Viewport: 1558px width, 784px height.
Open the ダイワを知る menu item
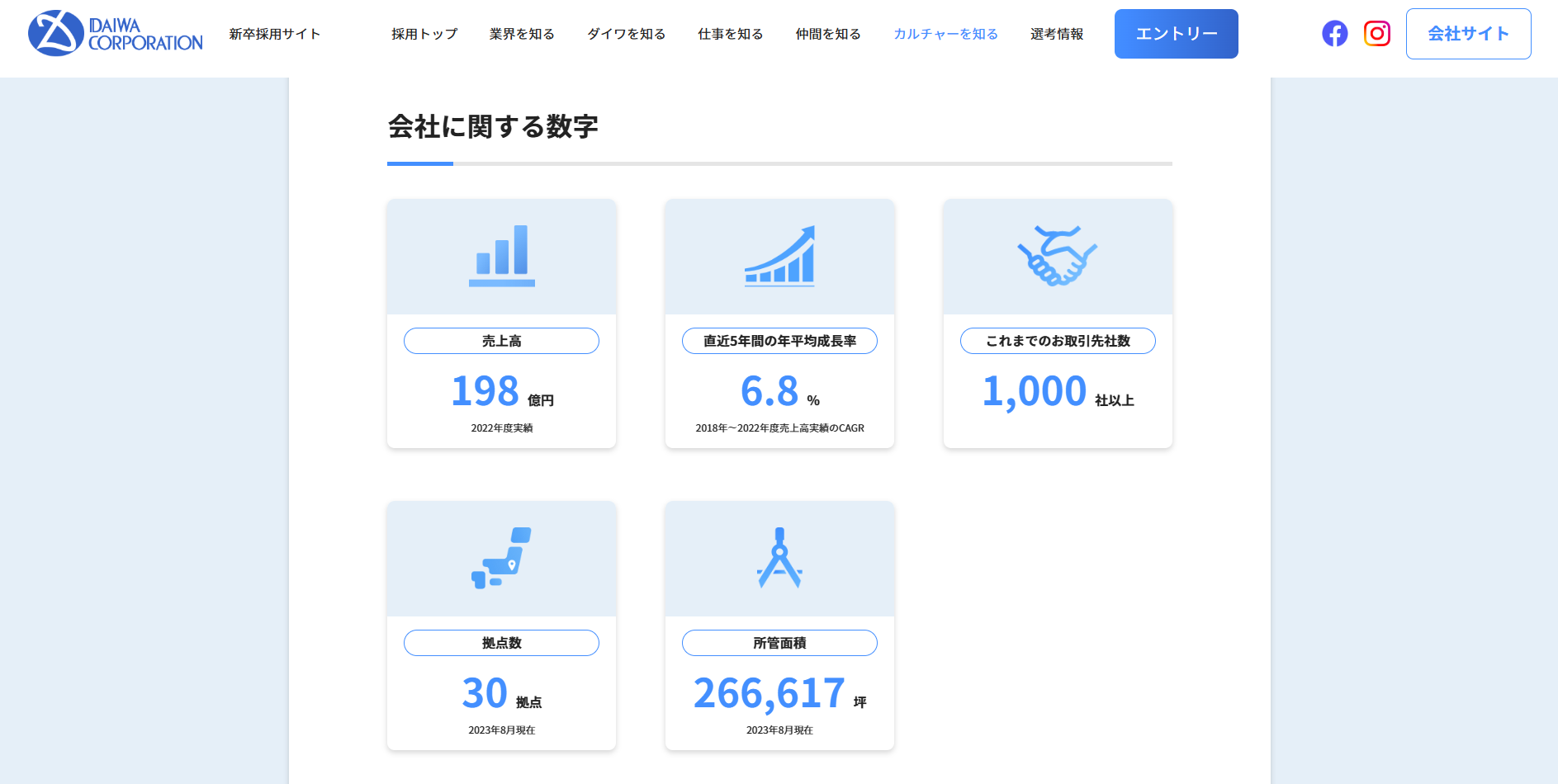(627, 34)
